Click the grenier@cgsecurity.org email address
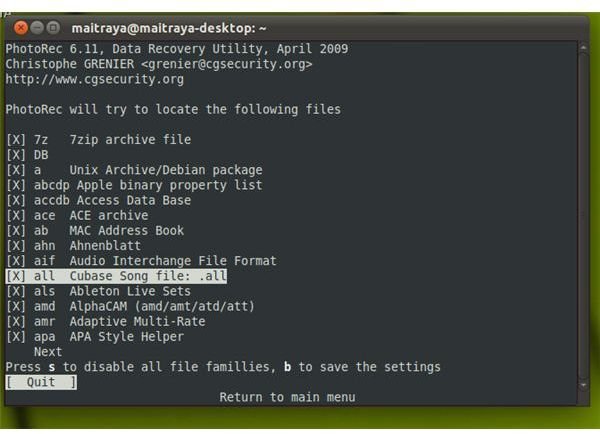 tap(227, 64)
